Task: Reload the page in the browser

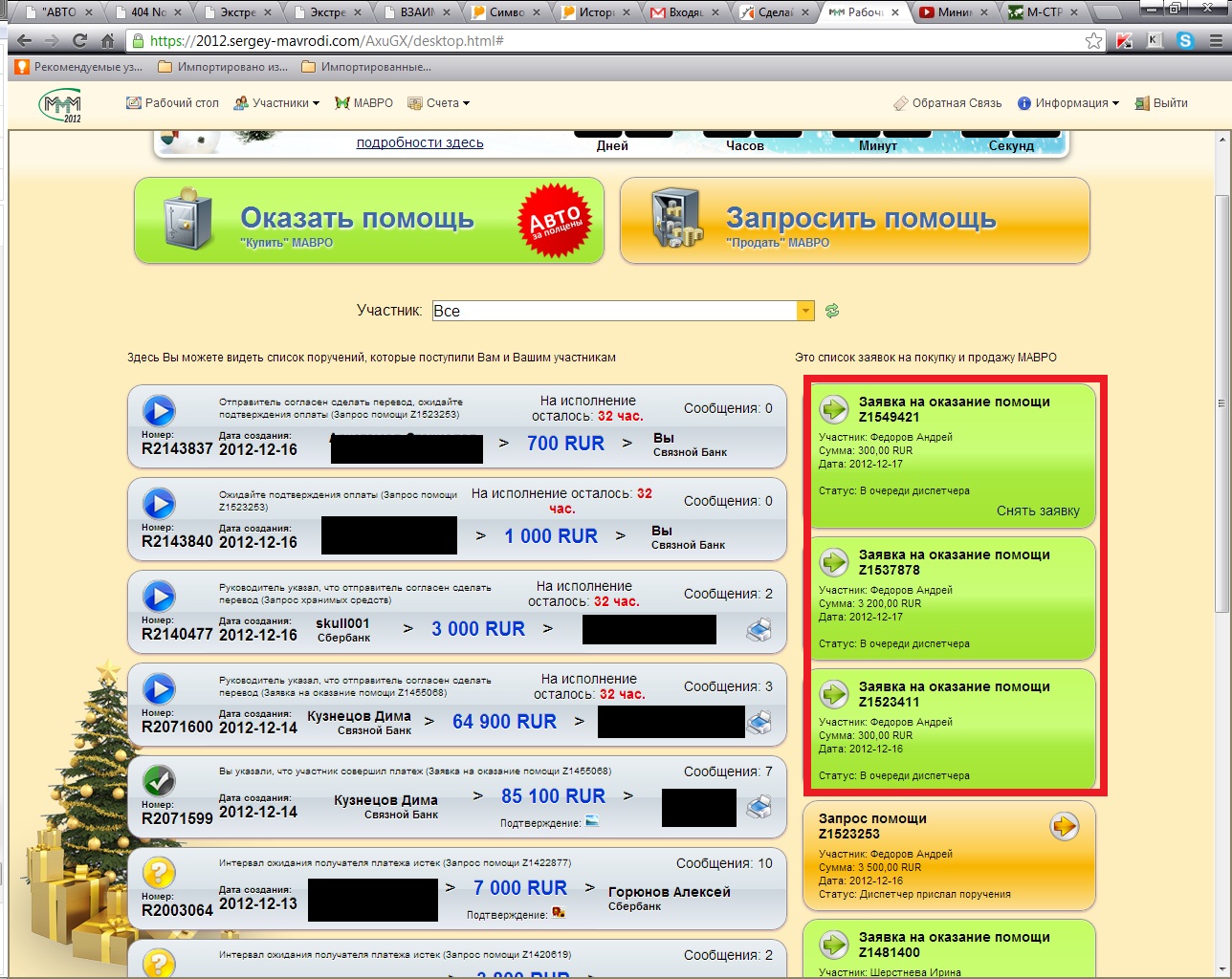Action: 79,40
